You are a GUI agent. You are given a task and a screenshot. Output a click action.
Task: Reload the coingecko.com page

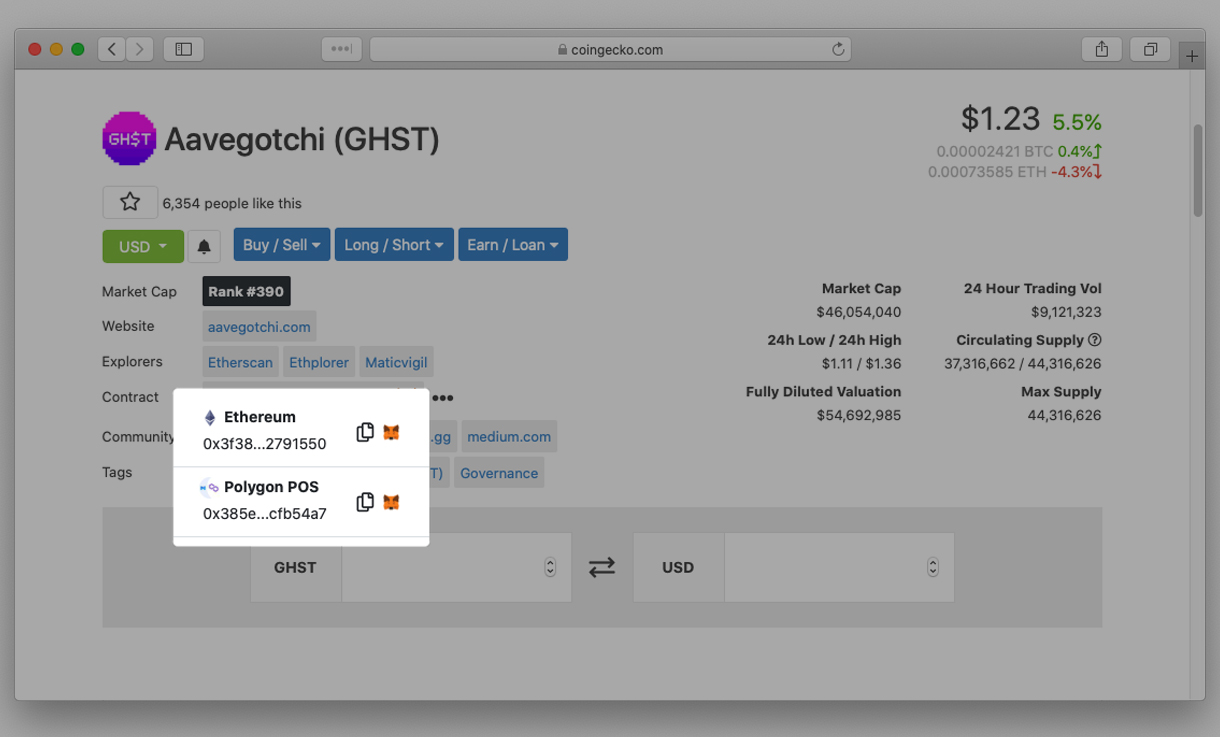(x=838, y=49)
